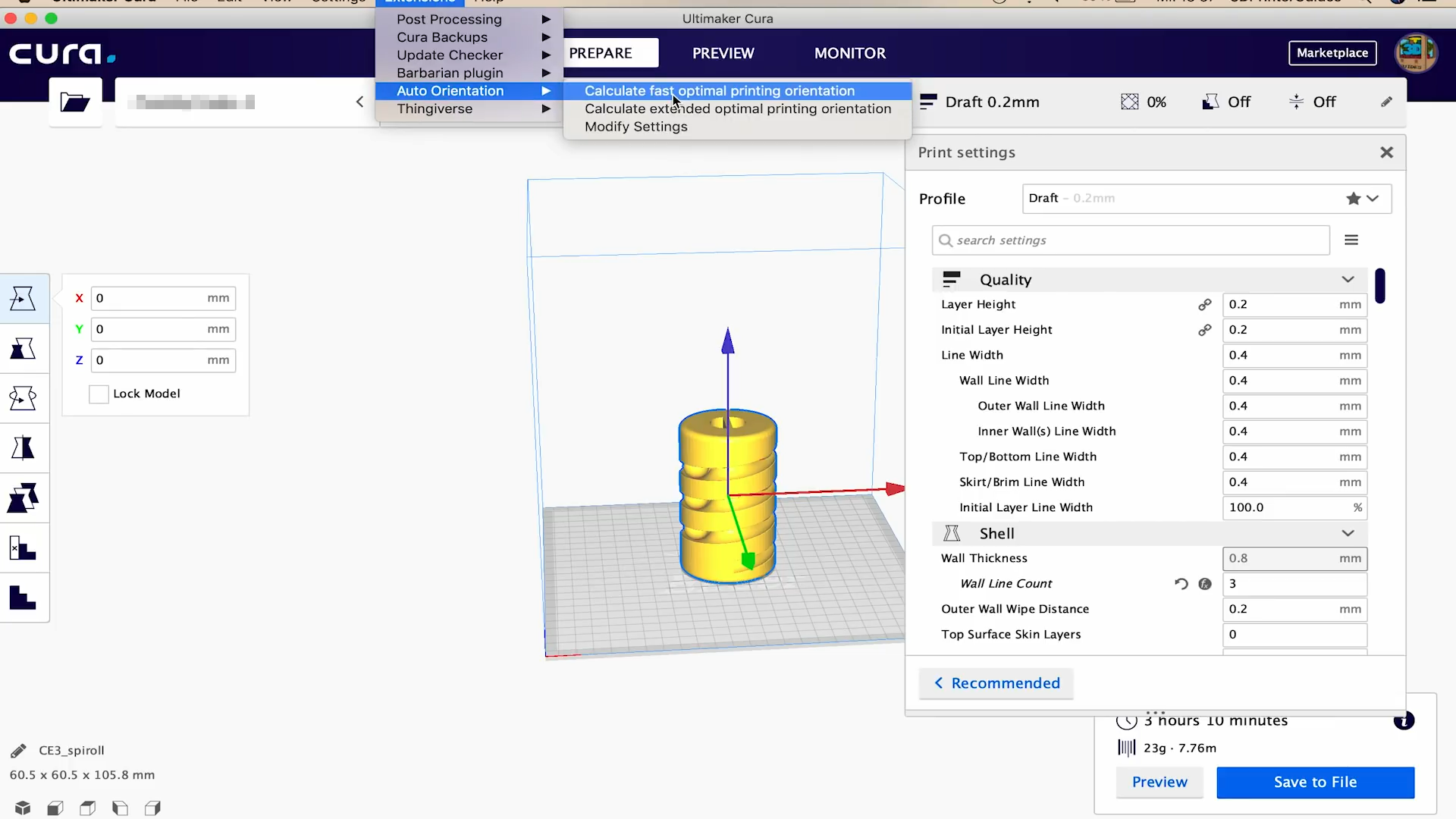
Task: Select the Mirror tool in left toolbar
Action: [x=23, y=448]
